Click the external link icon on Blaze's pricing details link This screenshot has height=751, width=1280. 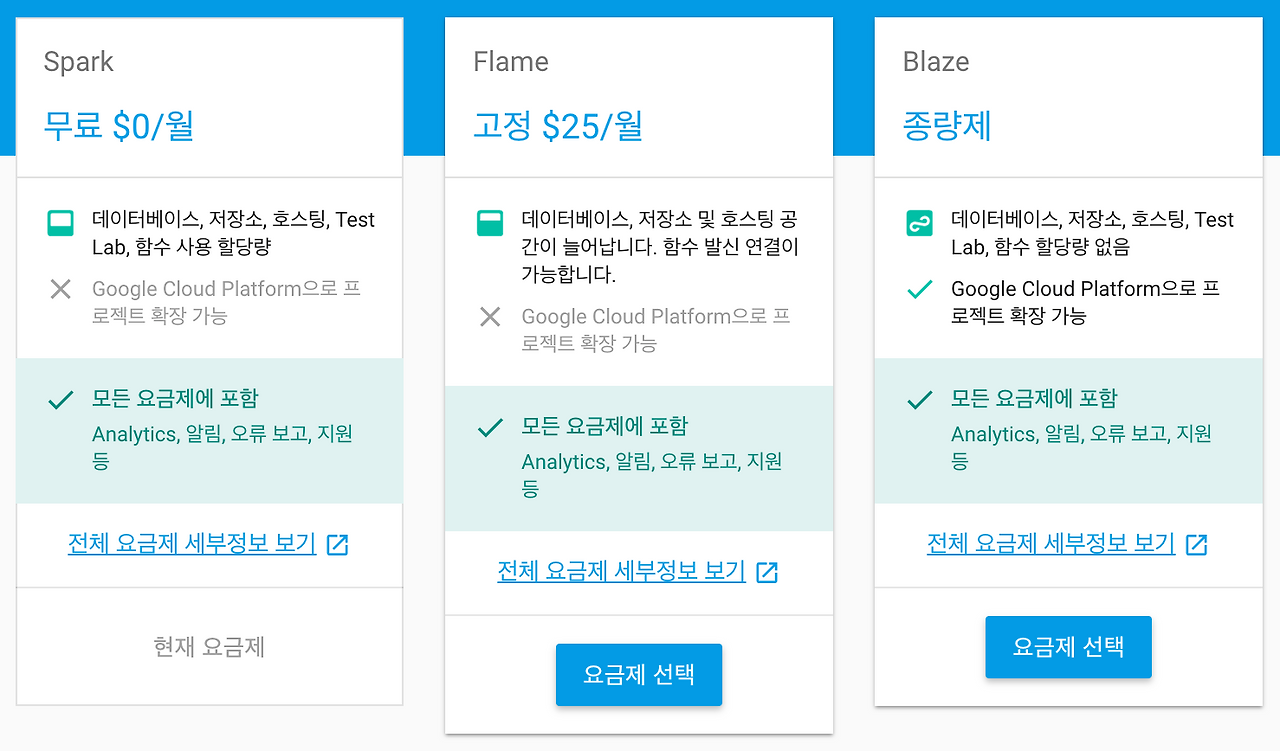1196,544
